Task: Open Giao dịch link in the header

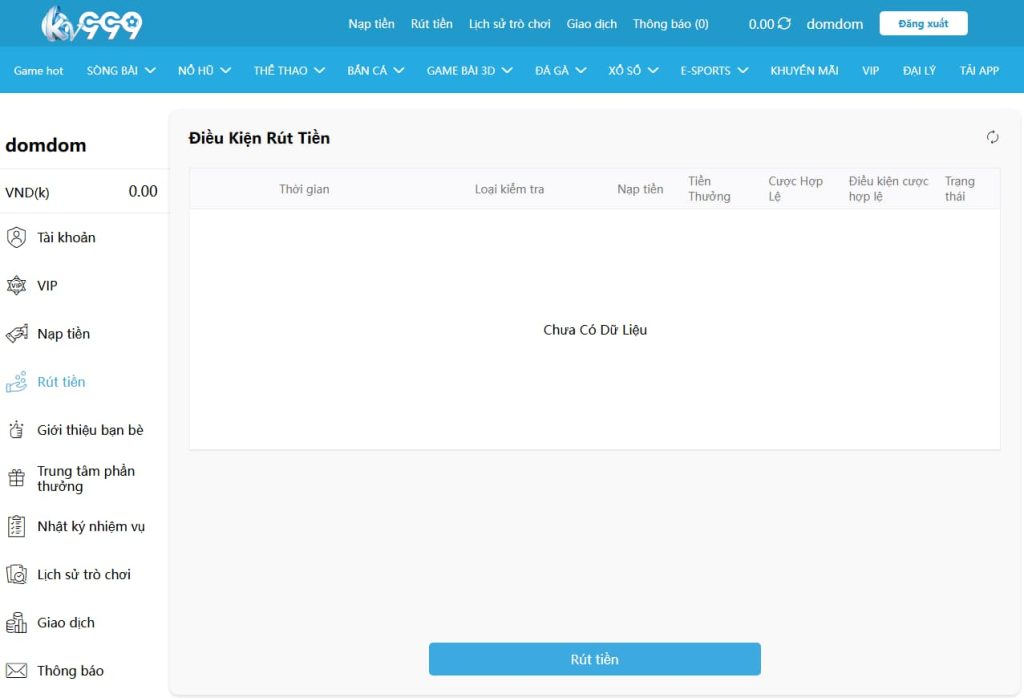Action: coord(591,24)
